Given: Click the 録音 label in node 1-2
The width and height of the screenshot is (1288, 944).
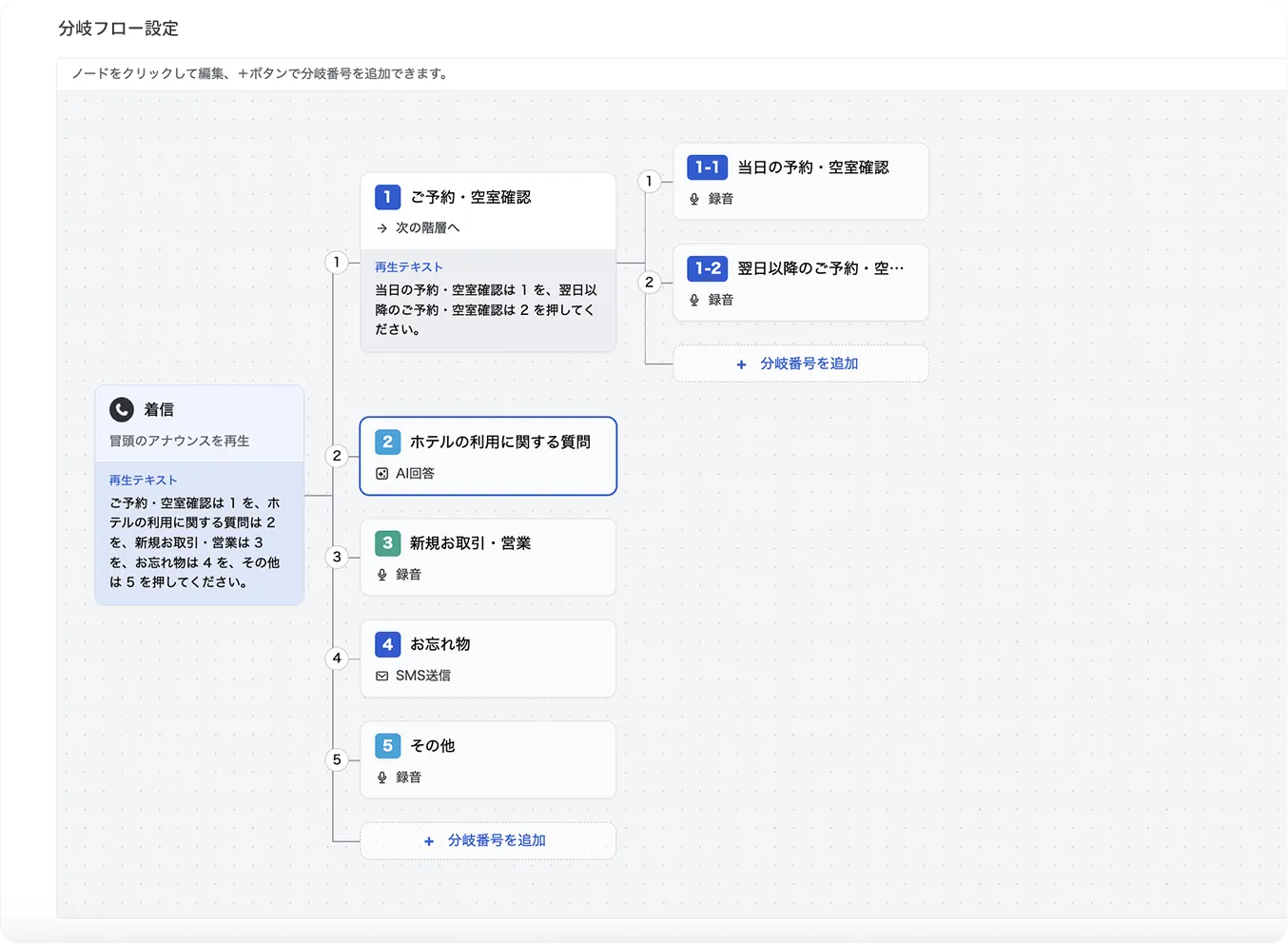Looking at the screenshot, I should 721,300.
